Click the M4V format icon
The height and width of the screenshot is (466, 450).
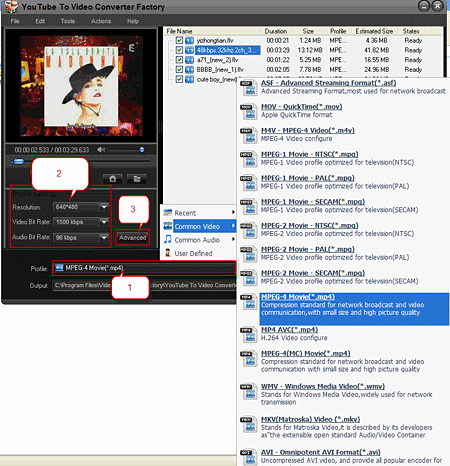pos(249,135)
